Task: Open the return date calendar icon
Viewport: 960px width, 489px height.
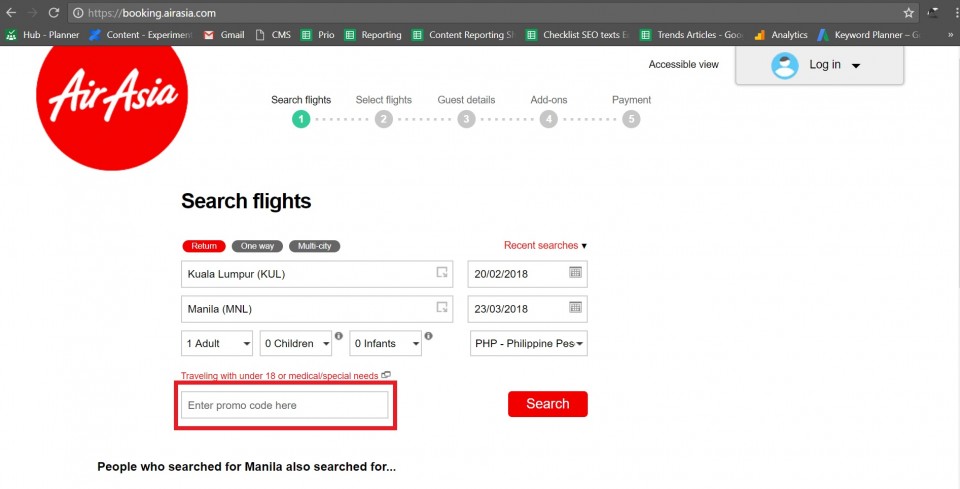Action: (x=575, y=307)
